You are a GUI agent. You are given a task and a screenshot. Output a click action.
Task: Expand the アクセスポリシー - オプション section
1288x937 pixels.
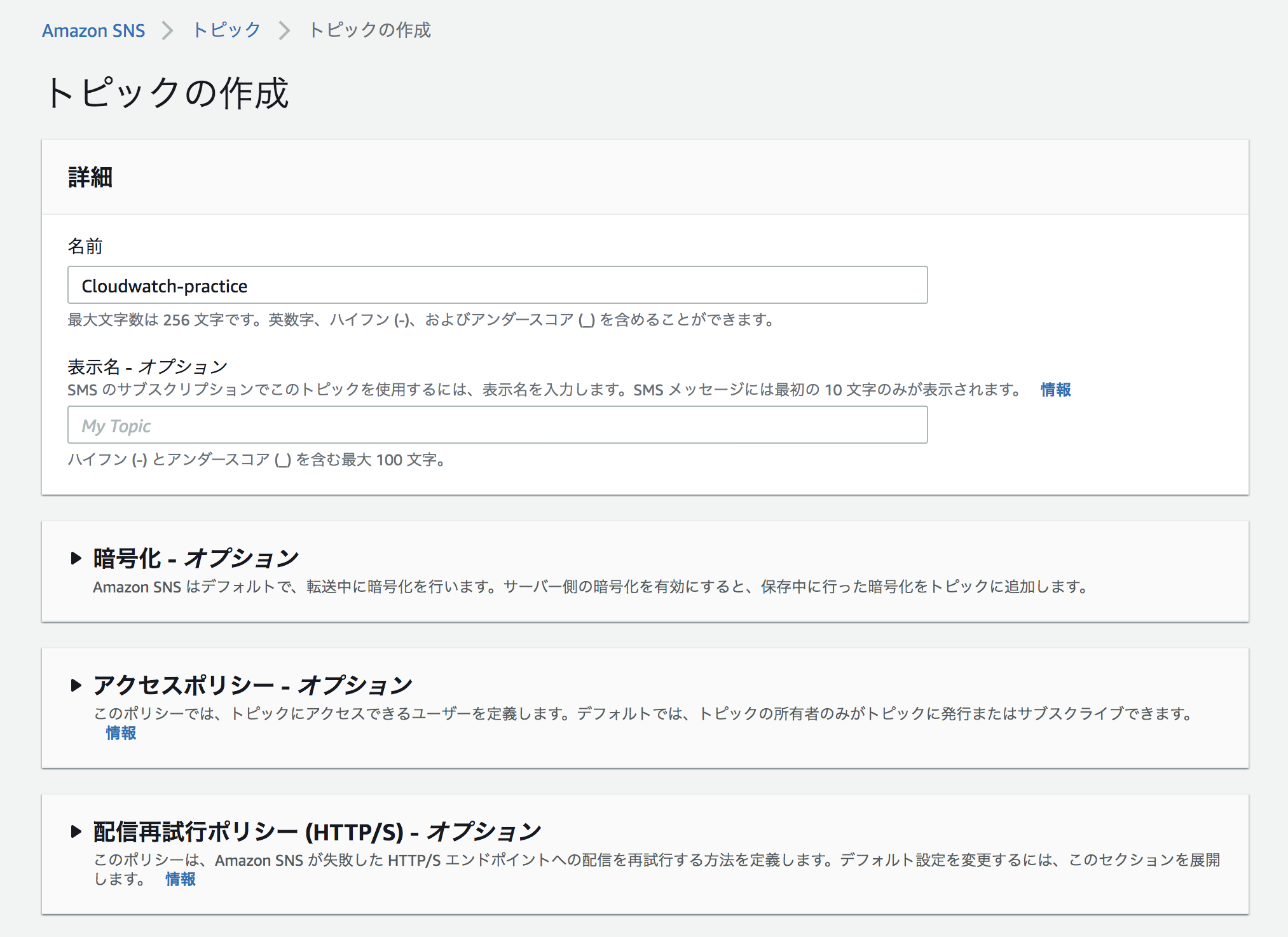252,685
